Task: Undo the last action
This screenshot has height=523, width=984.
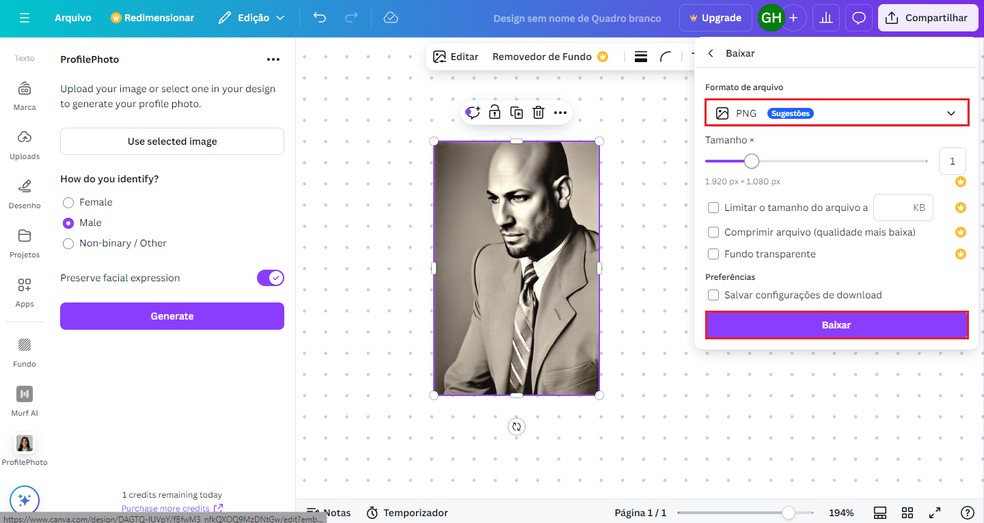Action: coord(319,18)
